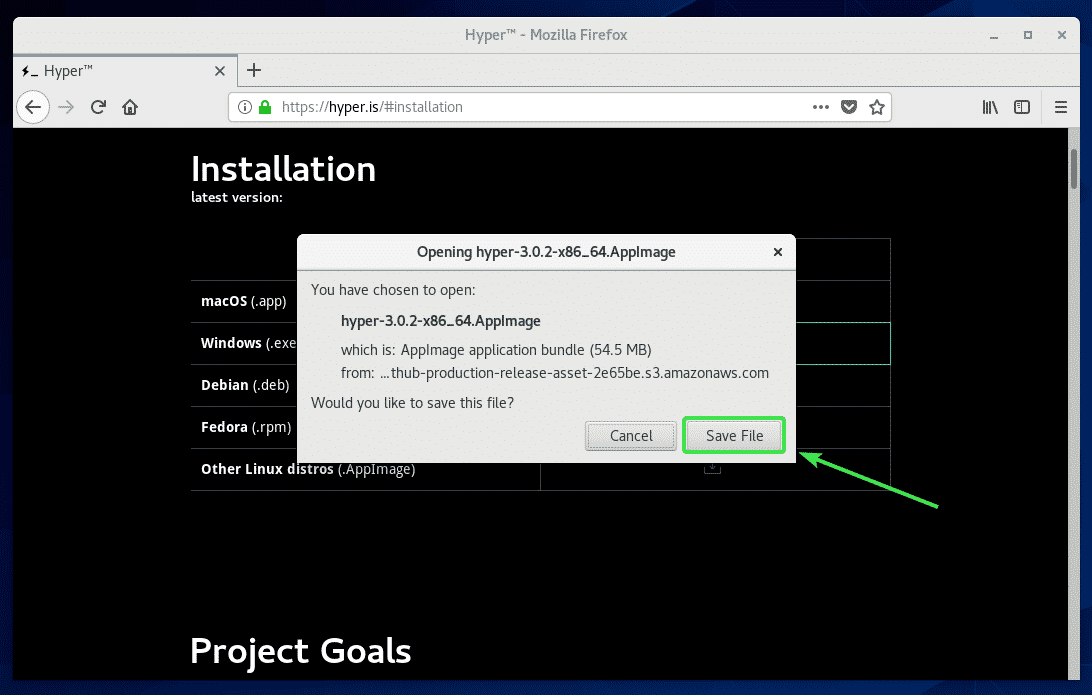
Task: Click the hyper.is address bar
Action: (540, 107)
